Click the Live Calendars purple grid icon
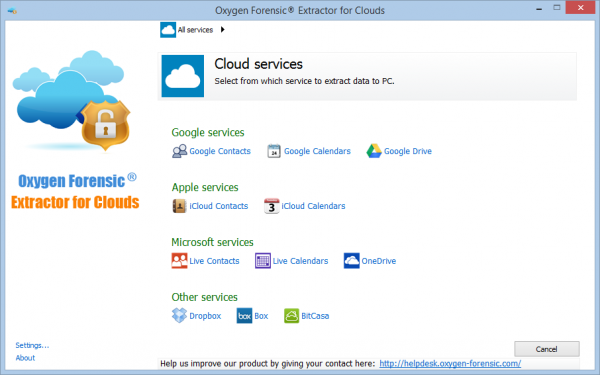Viewport: 600px width, 375px height. [x=262, y=261]
